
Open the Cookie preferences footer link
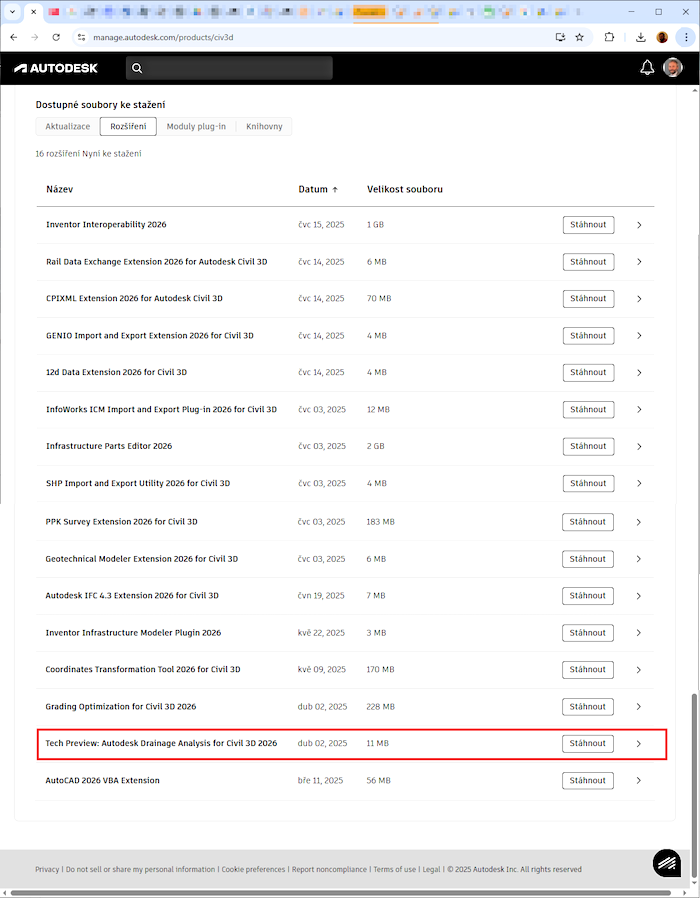tap(253, 870)
